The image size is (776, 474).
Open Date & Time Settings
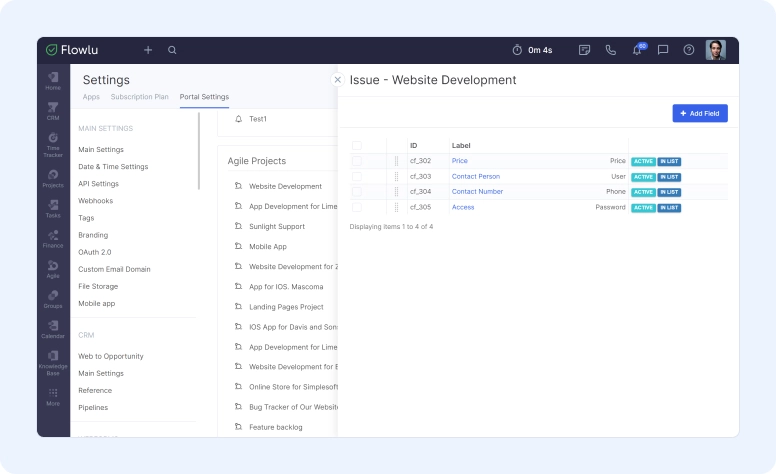[113, 167]
